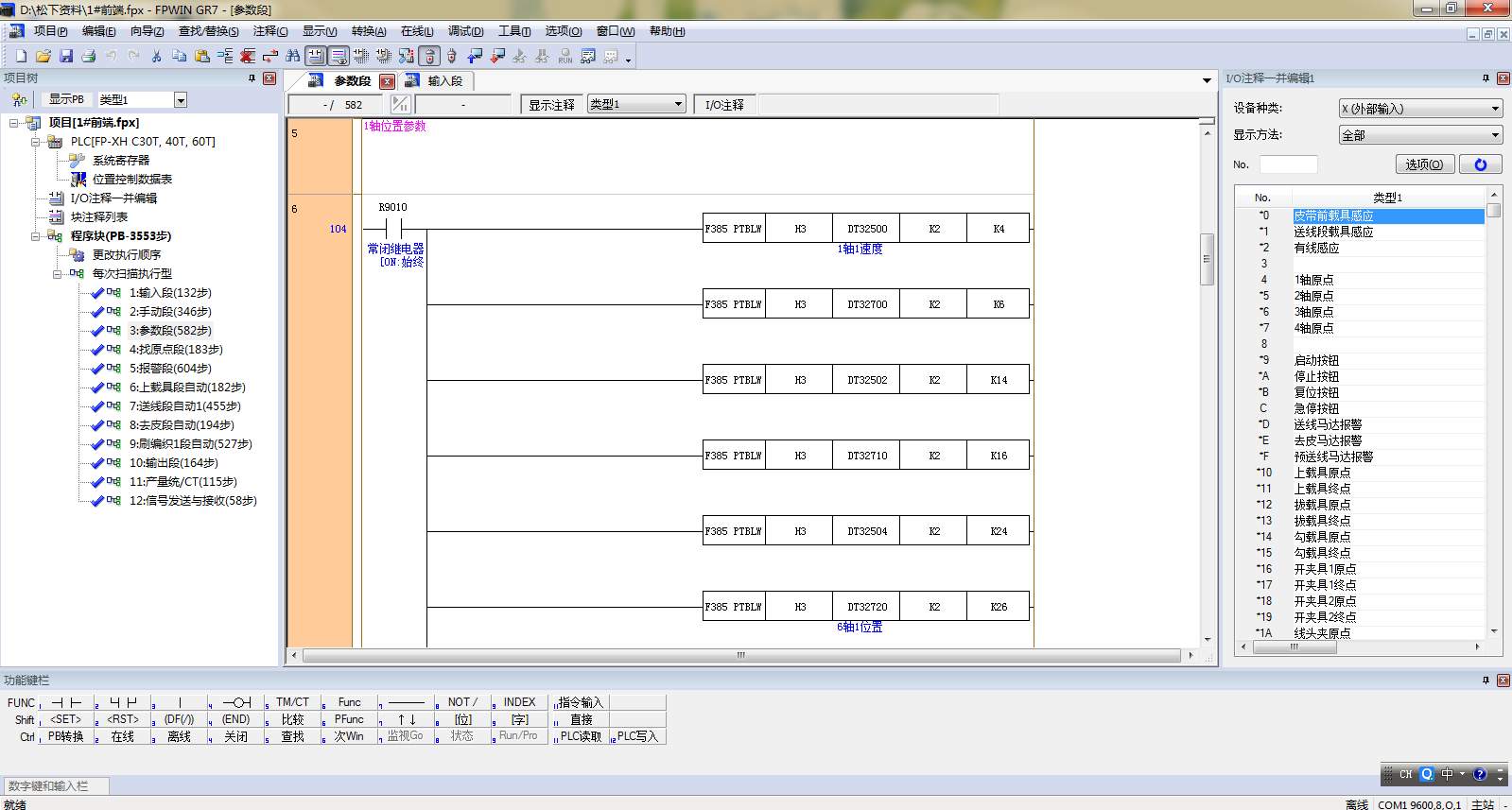Click the 指令输入 function key

[581, 702]
